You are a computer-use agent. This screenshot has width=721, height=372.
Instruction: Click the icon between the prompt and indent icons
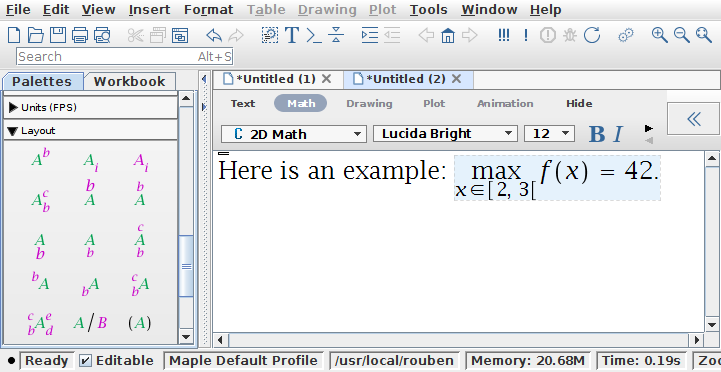point(336,35)
